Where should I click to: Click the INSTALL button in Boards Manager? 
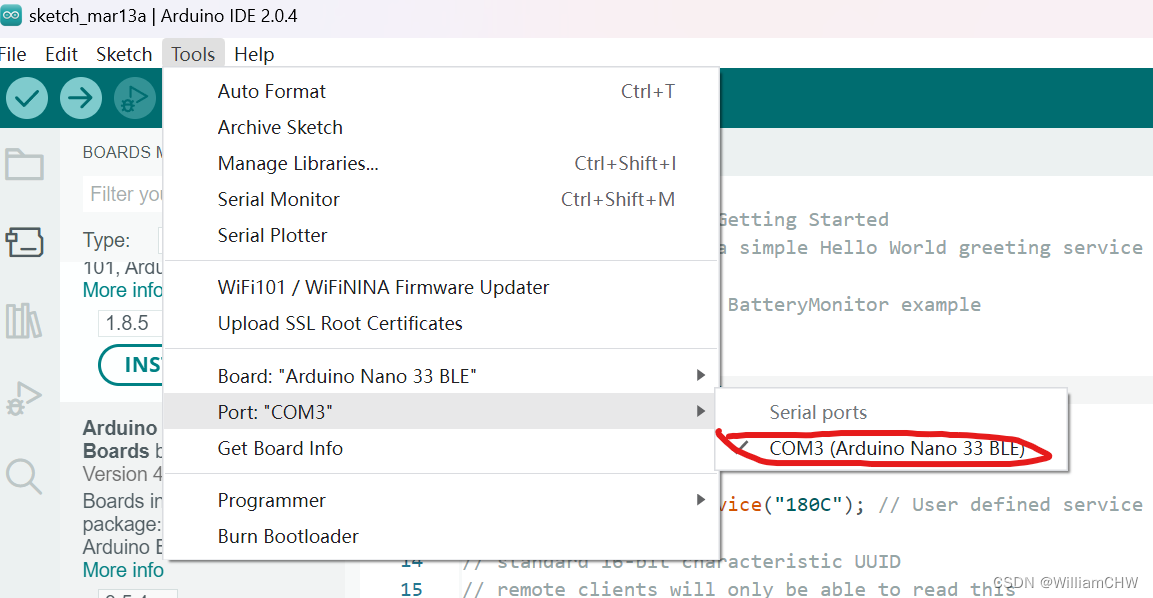click(x=131, y=365)
